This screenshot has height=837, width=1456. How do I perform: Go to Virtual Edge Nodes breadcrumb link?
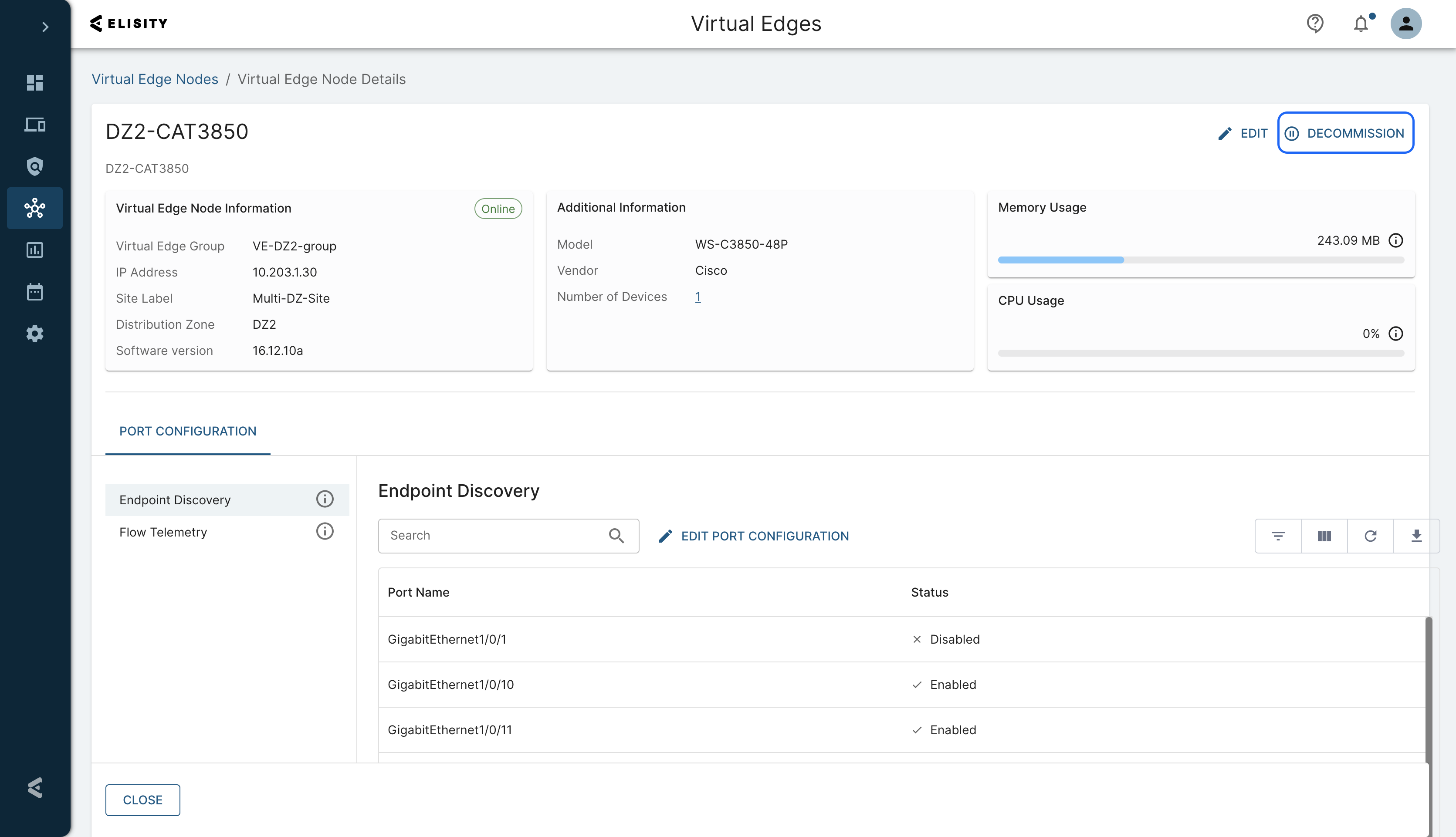coord(155,79)
